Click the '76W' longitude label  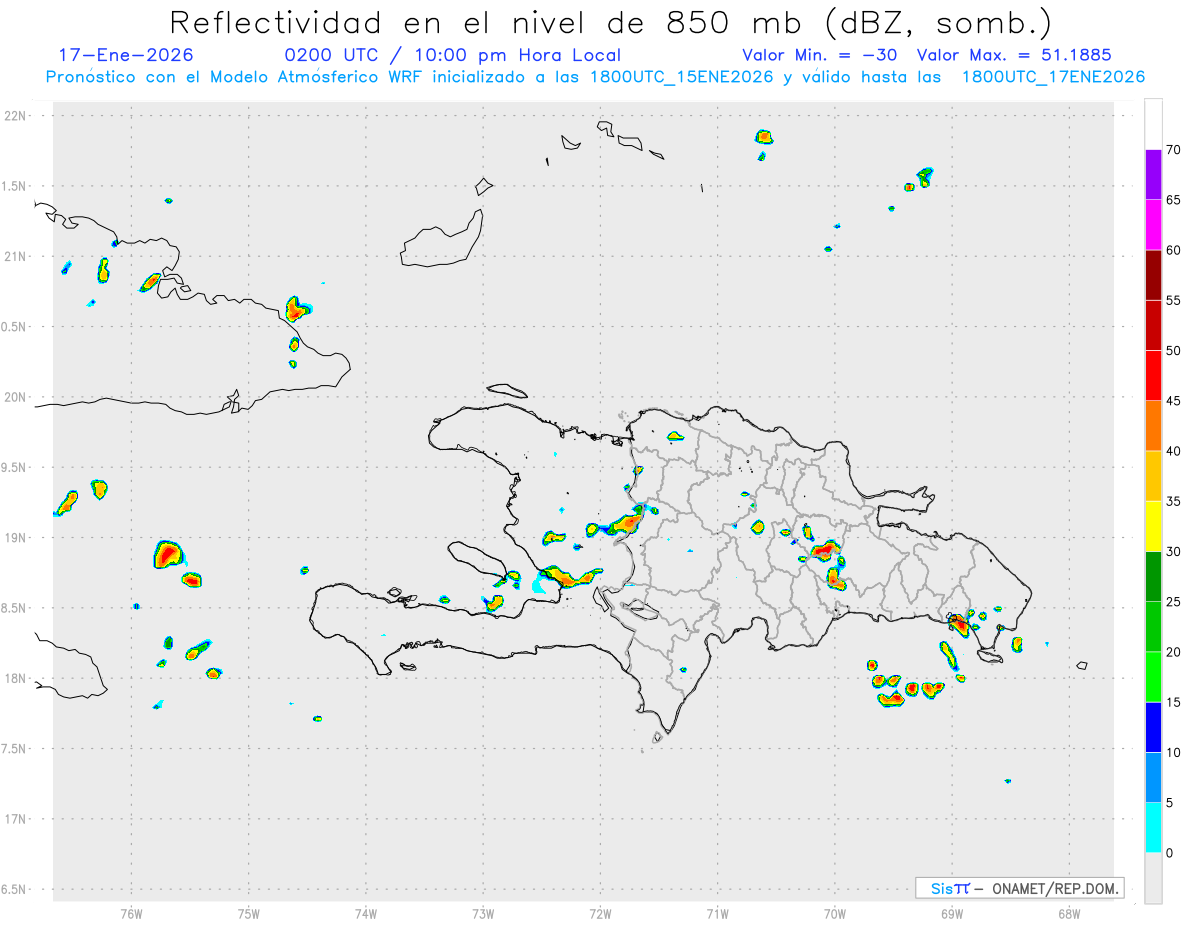pos(131,913)
